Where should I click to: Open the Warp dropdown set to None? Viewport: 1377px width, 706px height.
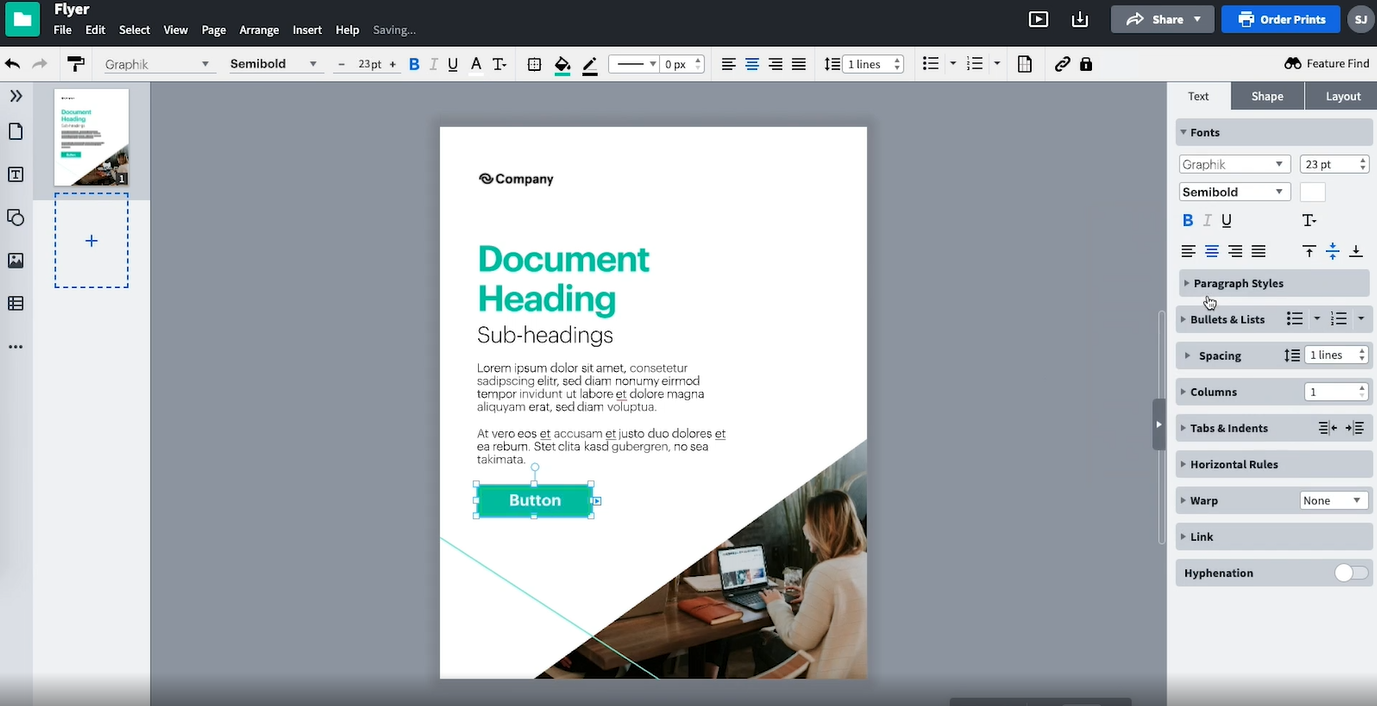[x=1334, y=500]
